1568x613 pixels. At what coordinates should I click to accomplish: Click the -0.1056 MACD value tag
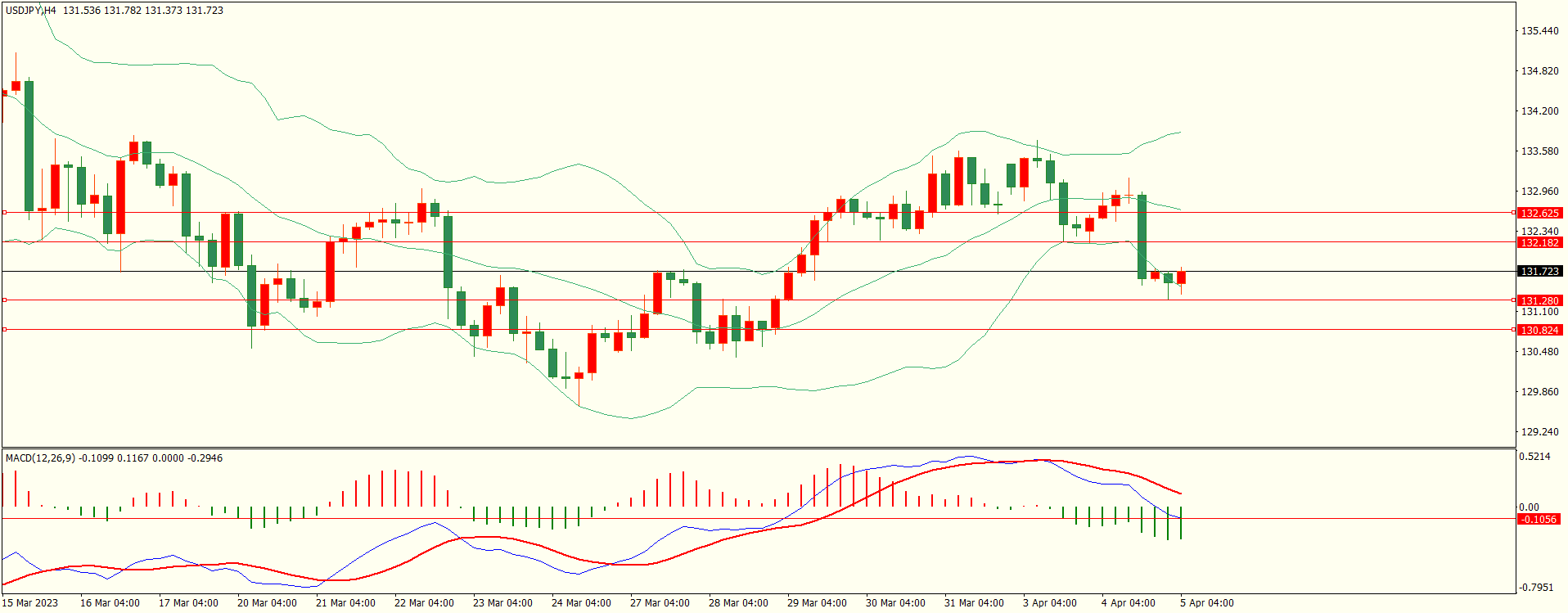click(x=1539, y=519)
